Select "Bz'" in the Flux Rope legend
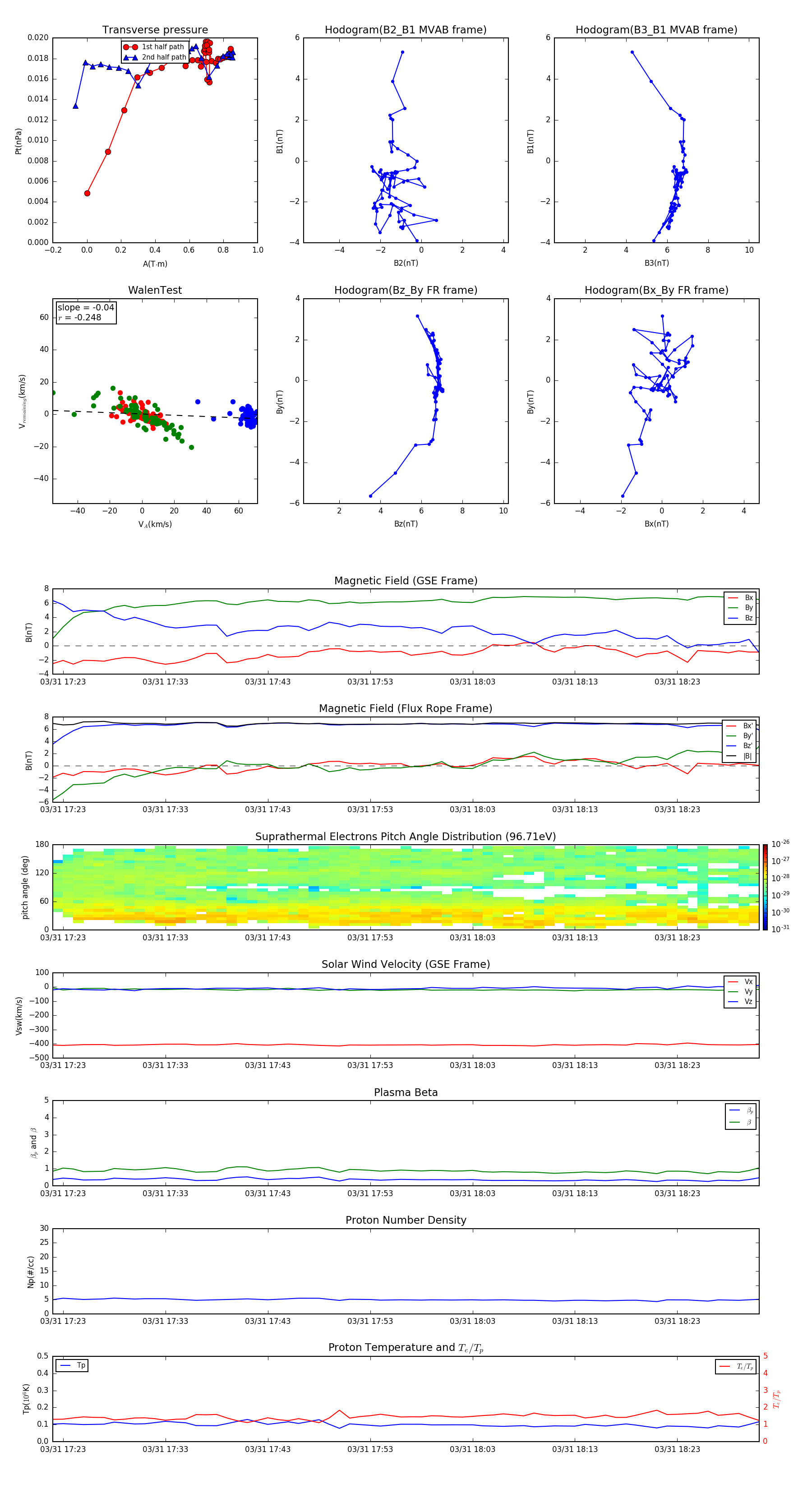The width and height of the screenshot is (812, 1489). tap(740, 746)
